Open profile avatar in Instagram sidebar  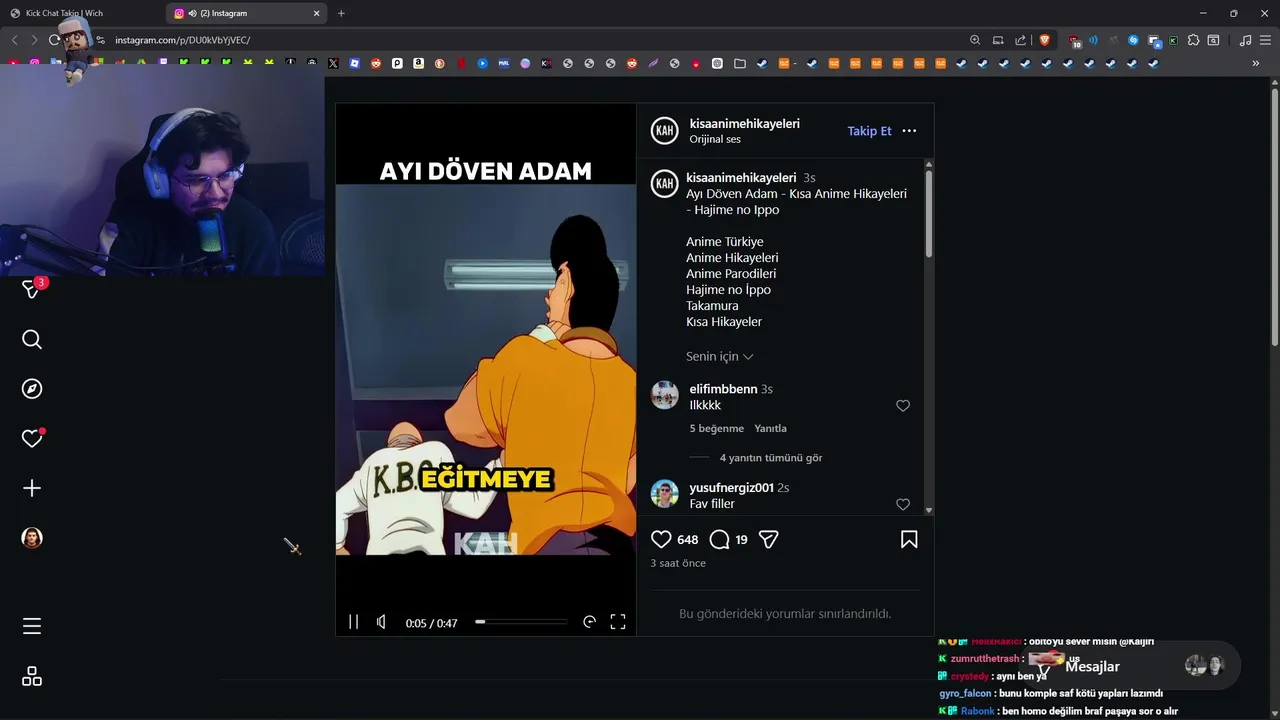(32, 538)
